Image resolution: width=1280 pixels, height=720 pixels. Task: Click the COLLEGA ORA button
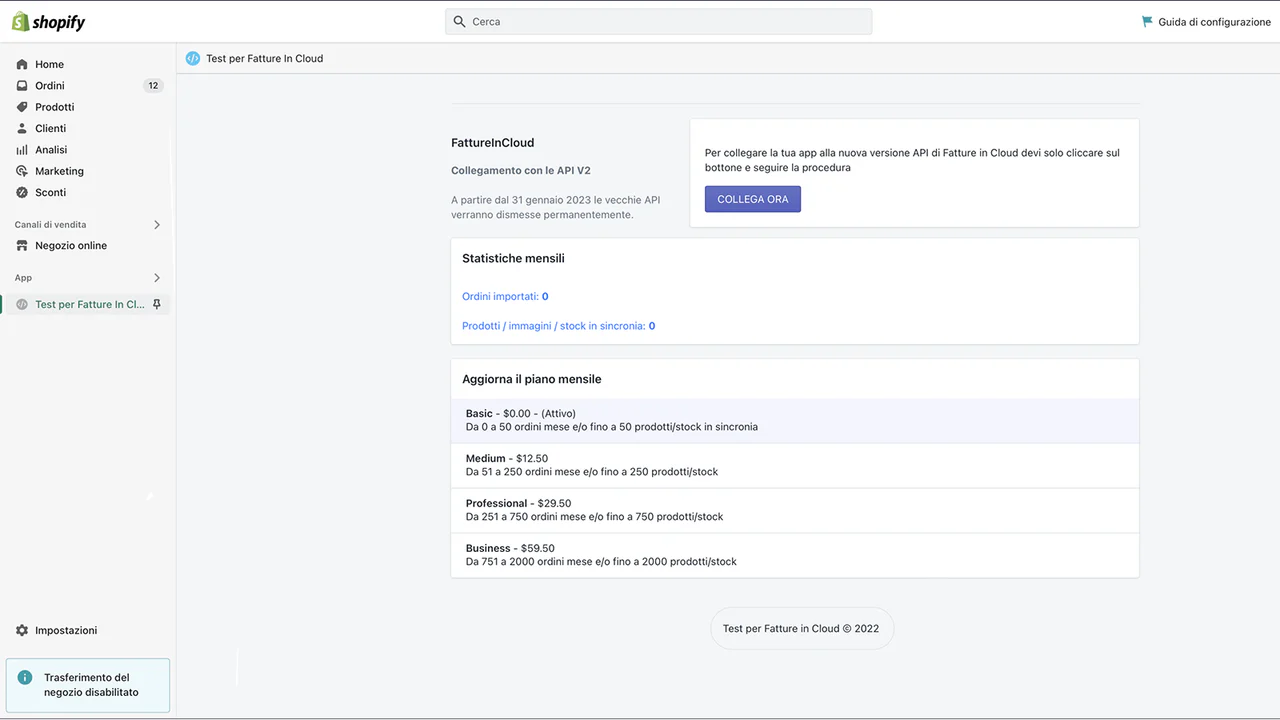[753, 199]
